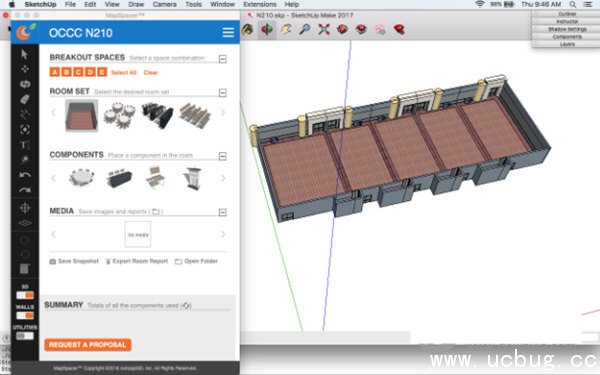Show next media item with right chevron
Image resolution: width=600 pixels, height=375 pixels.
click(223, 234)
